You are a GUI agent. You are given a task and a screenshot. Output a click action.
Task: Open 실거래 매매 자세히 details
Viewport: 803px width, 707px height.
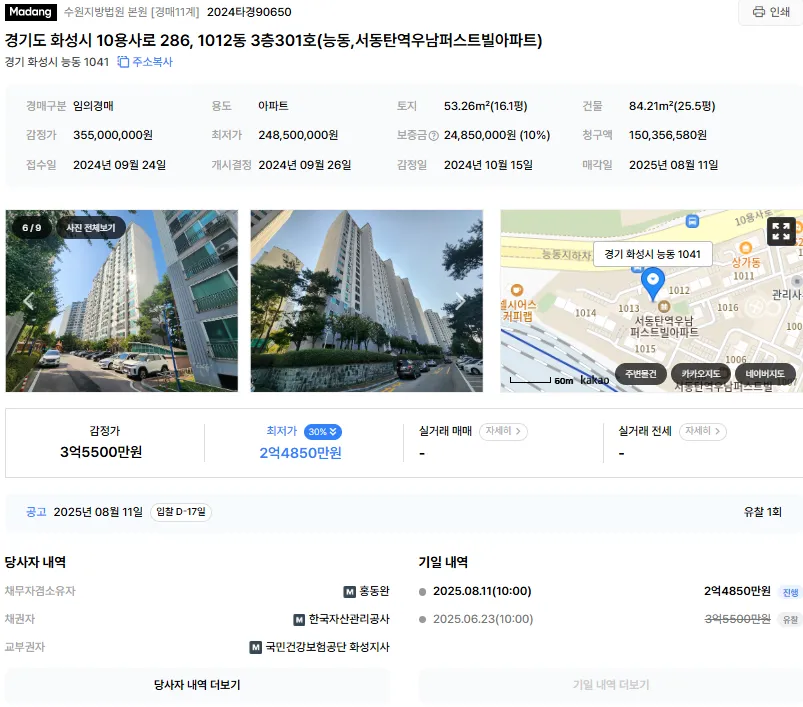(503, 431)
